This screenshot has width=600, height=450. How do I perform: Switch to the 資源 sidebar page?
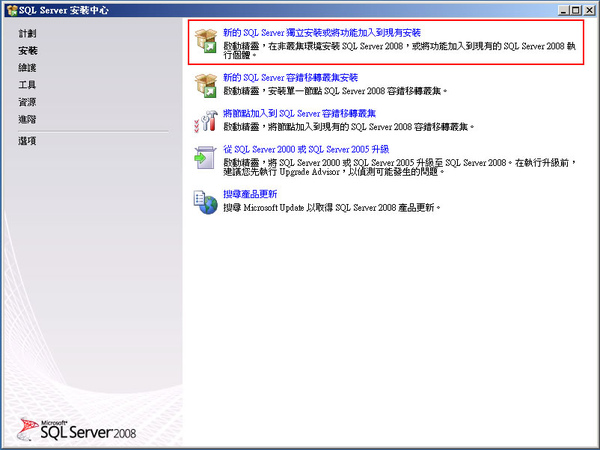click(27, 102)
